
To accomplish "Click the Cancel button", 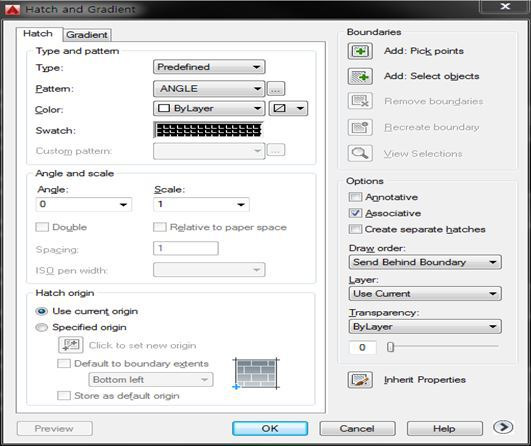I will click(x=357, y=428).
